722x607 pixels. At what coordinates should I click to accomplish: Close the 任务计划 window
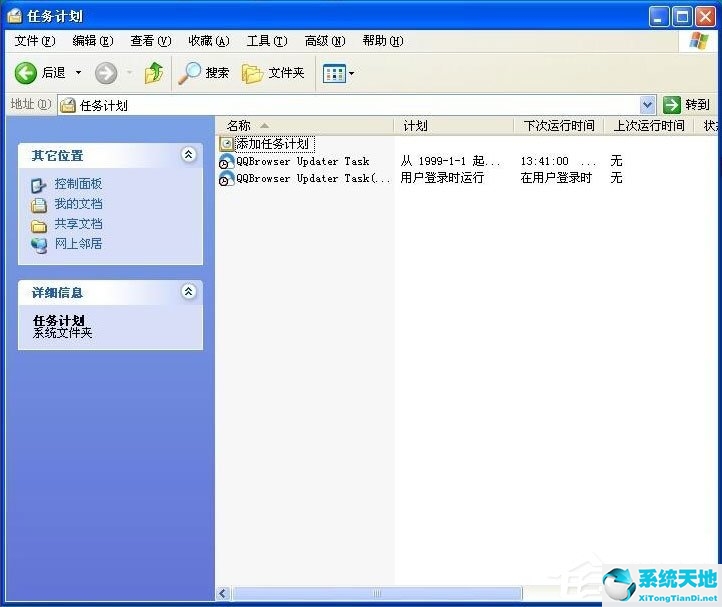tap(705, 17)
